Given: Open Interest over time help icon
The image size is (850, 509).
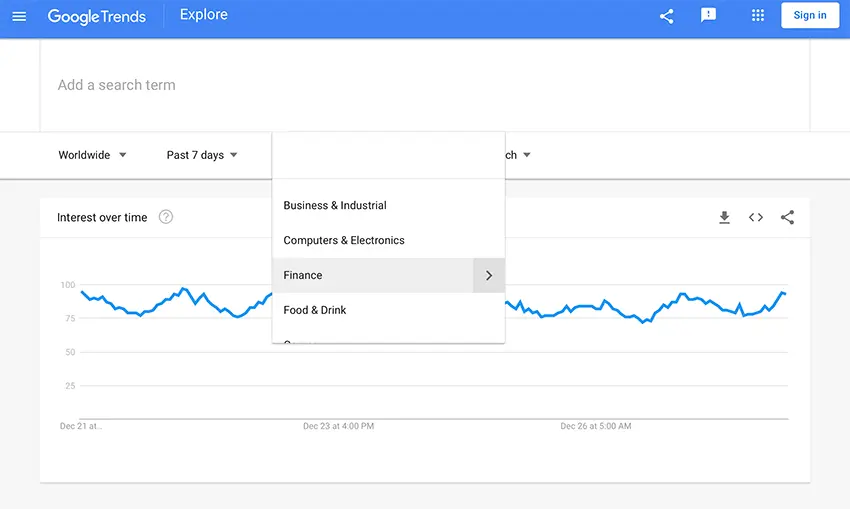Looking at the screenshot, I should tap(166, 217).
